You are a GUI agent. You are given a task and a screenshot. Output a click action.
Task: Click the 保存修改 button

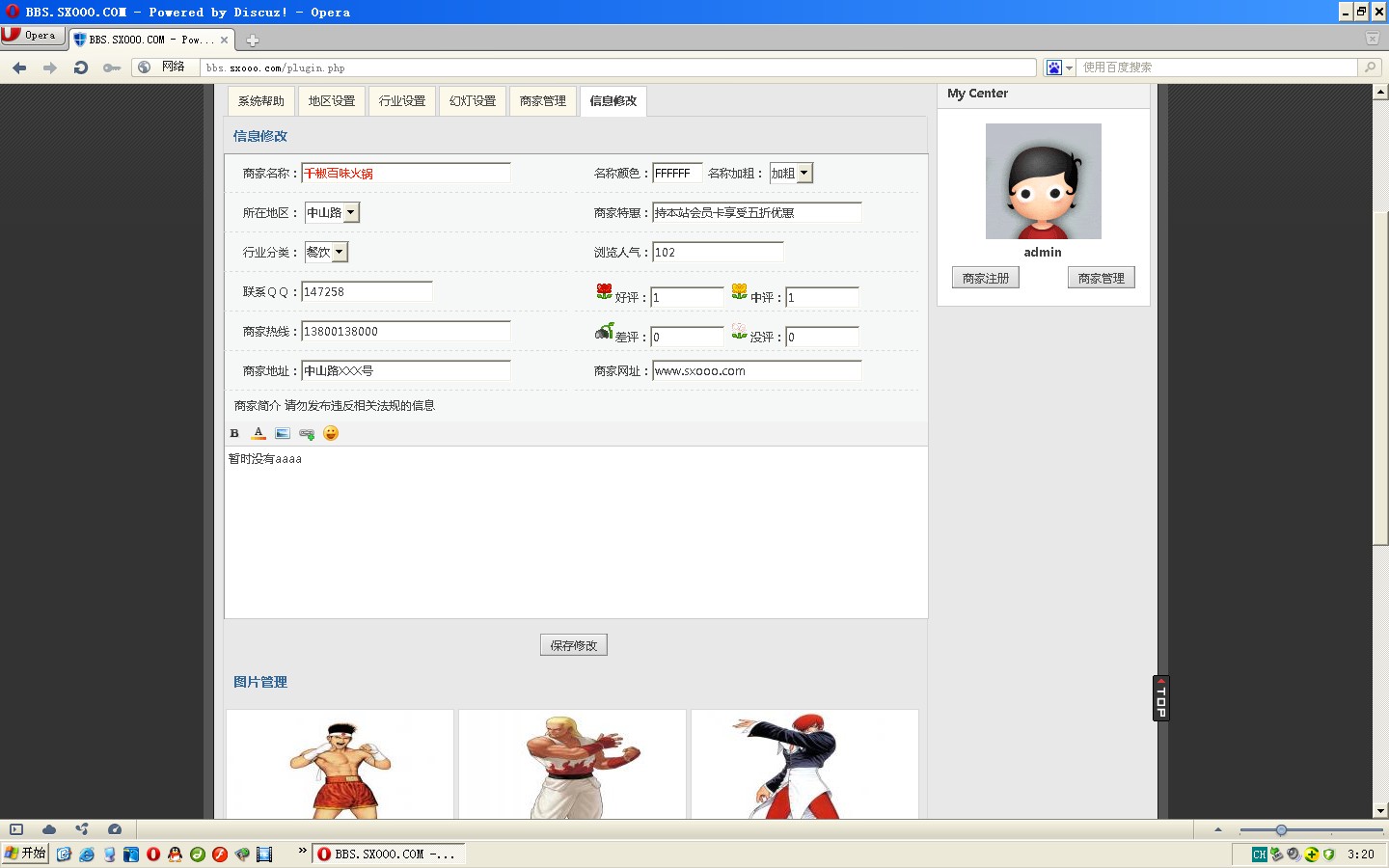pos(574,645)
